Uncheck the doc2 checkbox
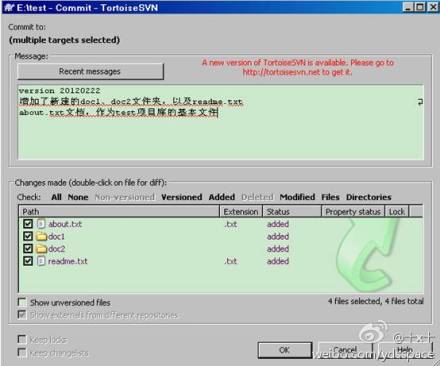 (x=28, y=249)
